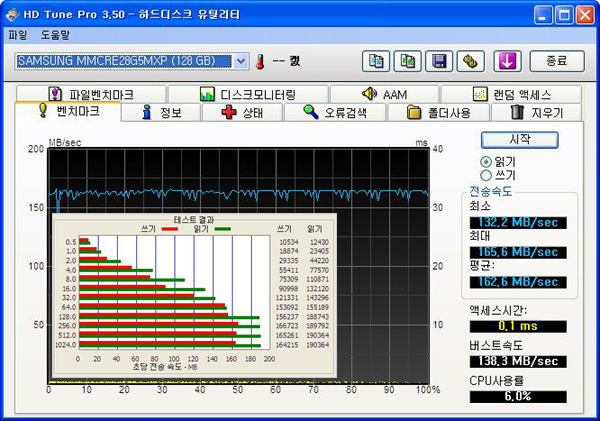Click the folder icon on 폴더사용 tab

point(414,113)
